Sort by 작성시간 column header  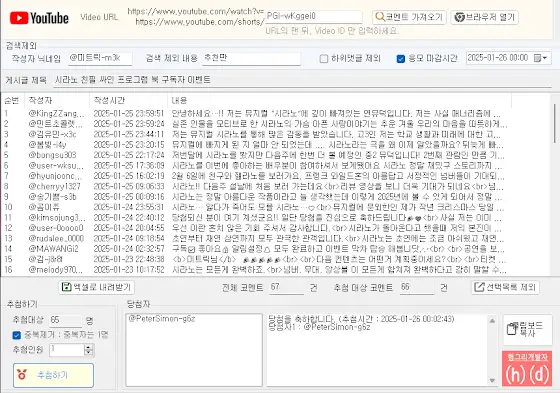point(128,100)
